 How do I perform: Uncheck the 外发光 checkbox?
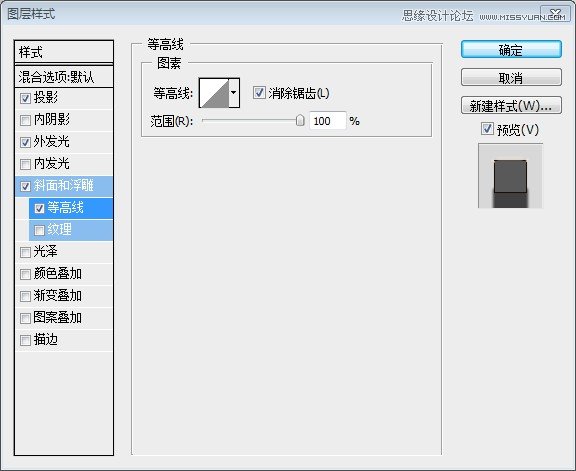(25, 143)
